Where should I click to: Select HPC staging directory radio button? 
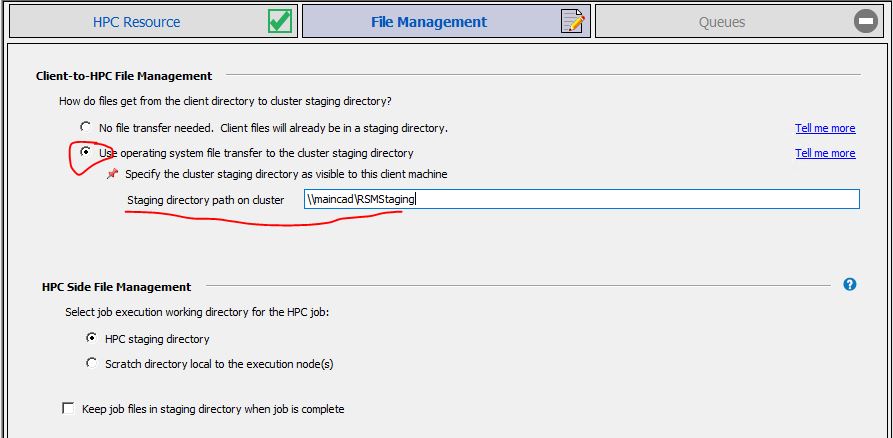tap(91, 338)
